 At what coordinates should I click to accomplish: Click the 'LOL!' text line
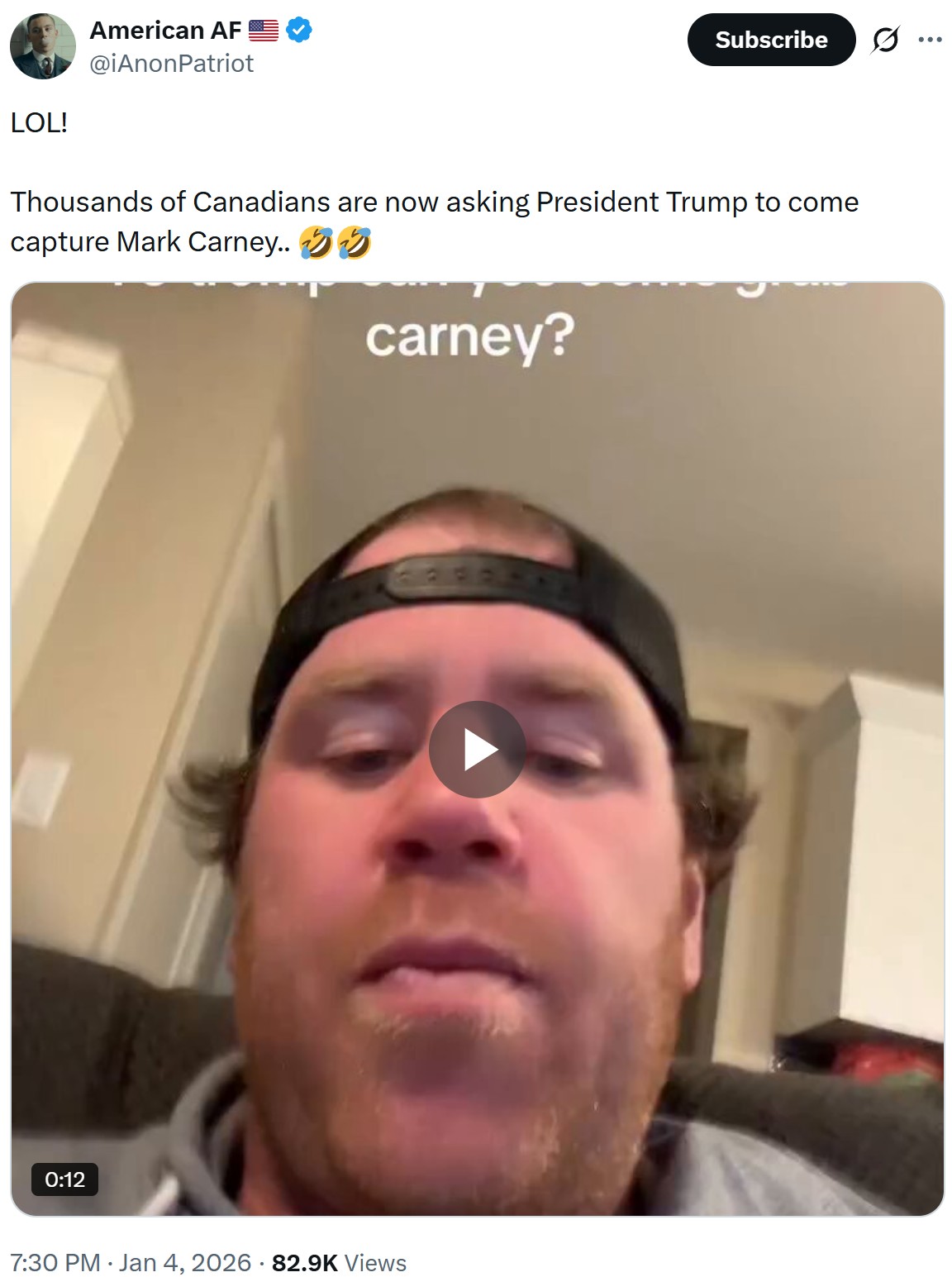click(x=39, y=122)
